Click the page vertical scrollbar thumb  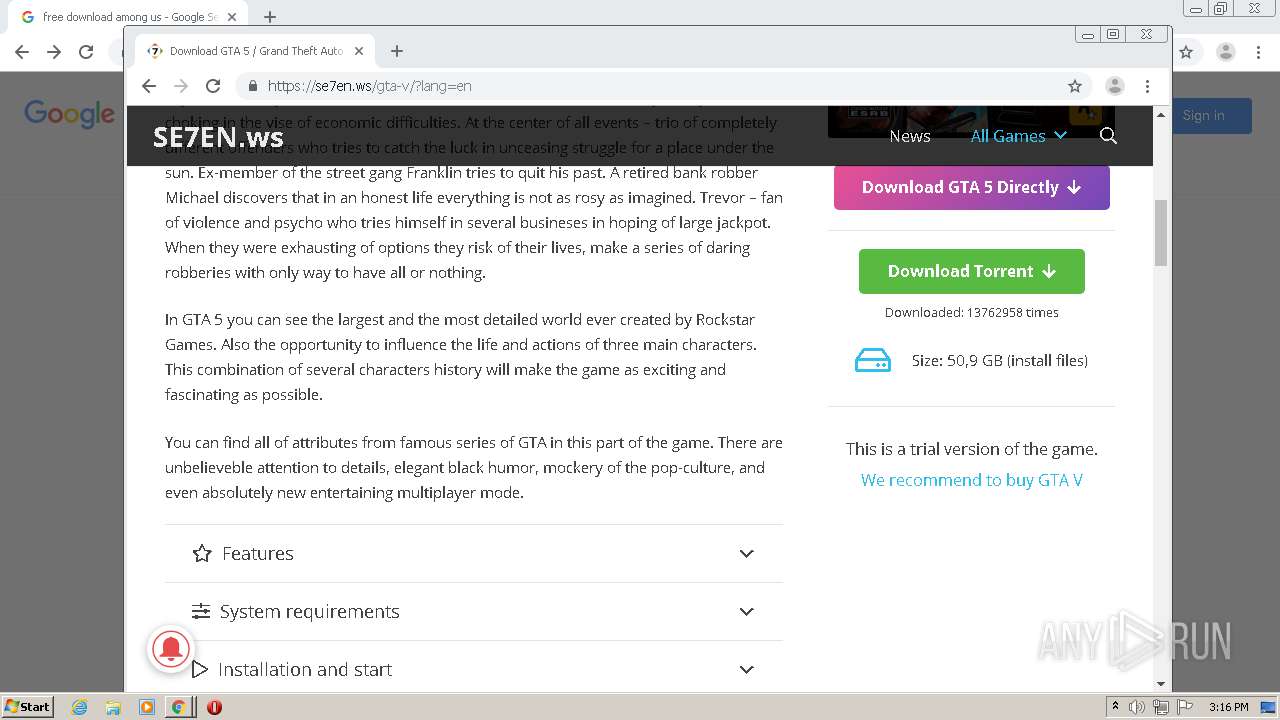1161,233
